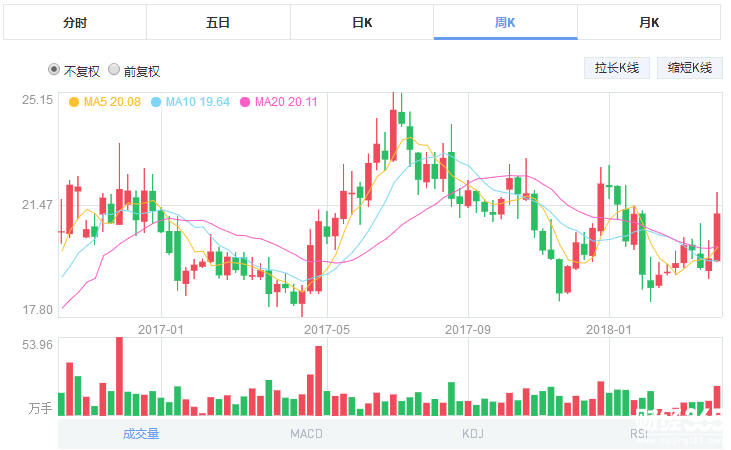The width and height of the screenshot is (731, 450).
Task: Click the yellow MA5 legend dot
Action: (x=74, y=102)
